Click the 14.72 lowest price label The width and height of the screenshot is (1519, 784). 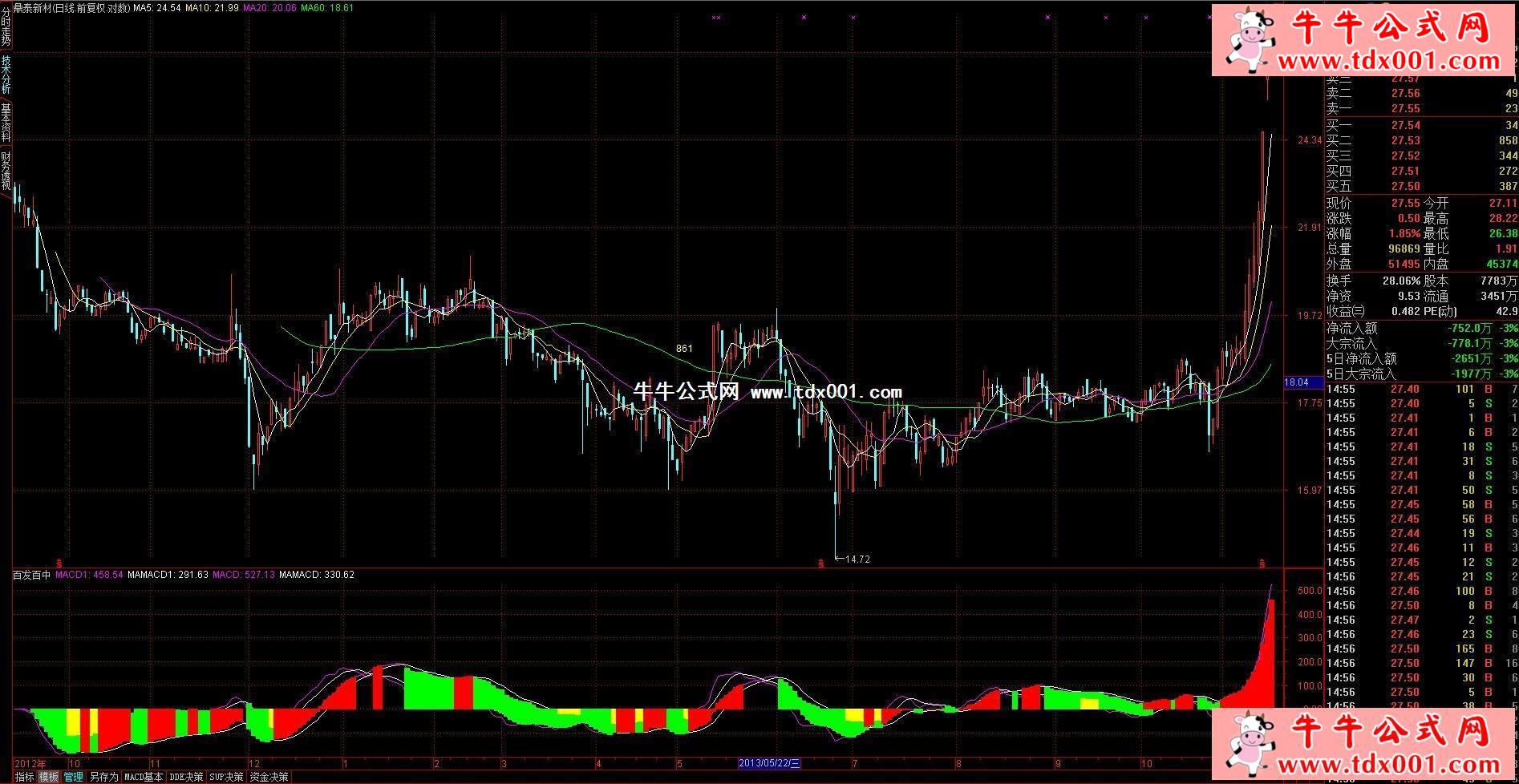(857, 560)
